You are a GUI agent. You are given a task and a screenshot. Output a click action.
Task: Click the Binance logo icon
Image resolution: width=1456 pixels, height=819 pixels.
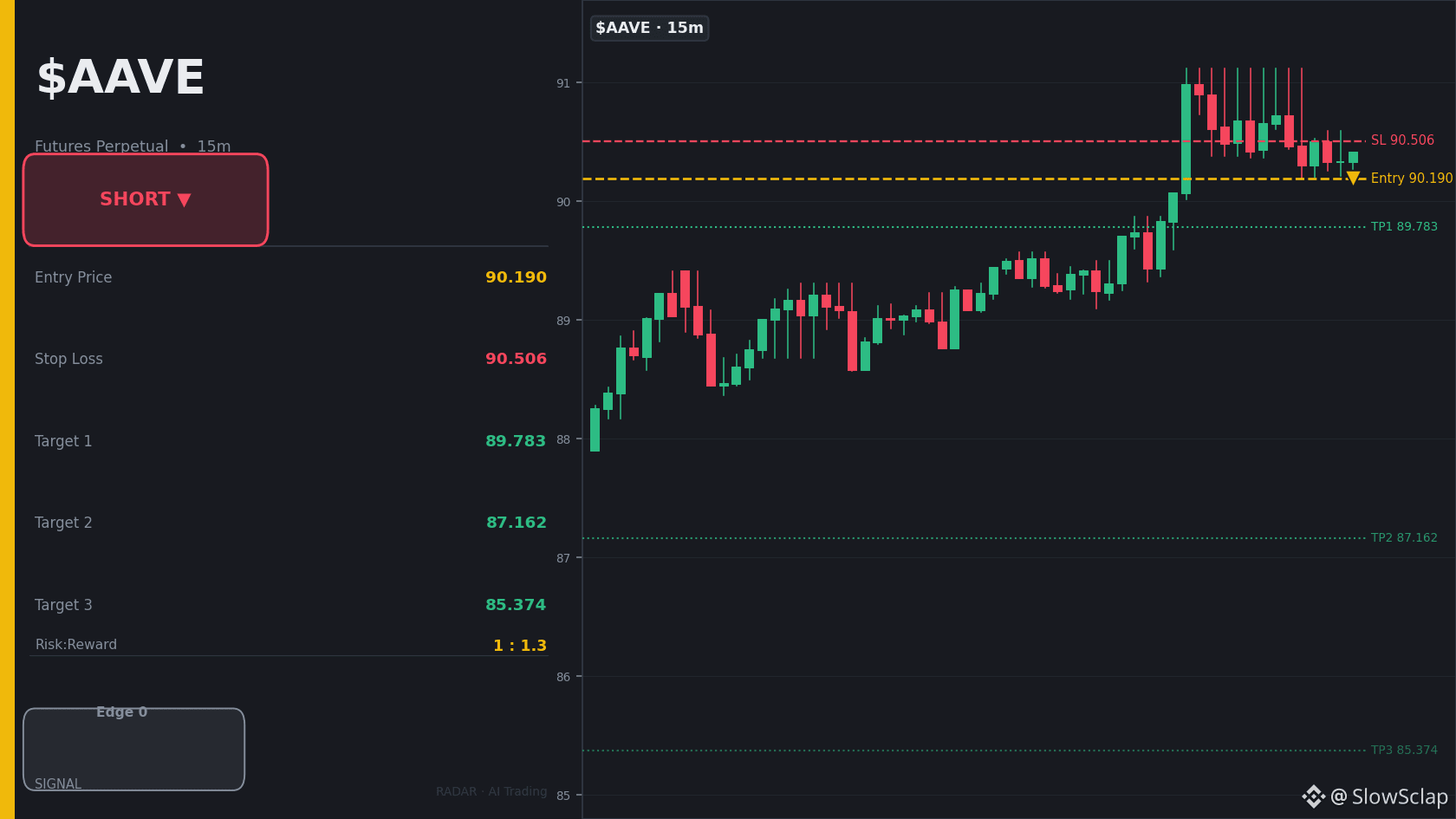tap(1314, 796)
